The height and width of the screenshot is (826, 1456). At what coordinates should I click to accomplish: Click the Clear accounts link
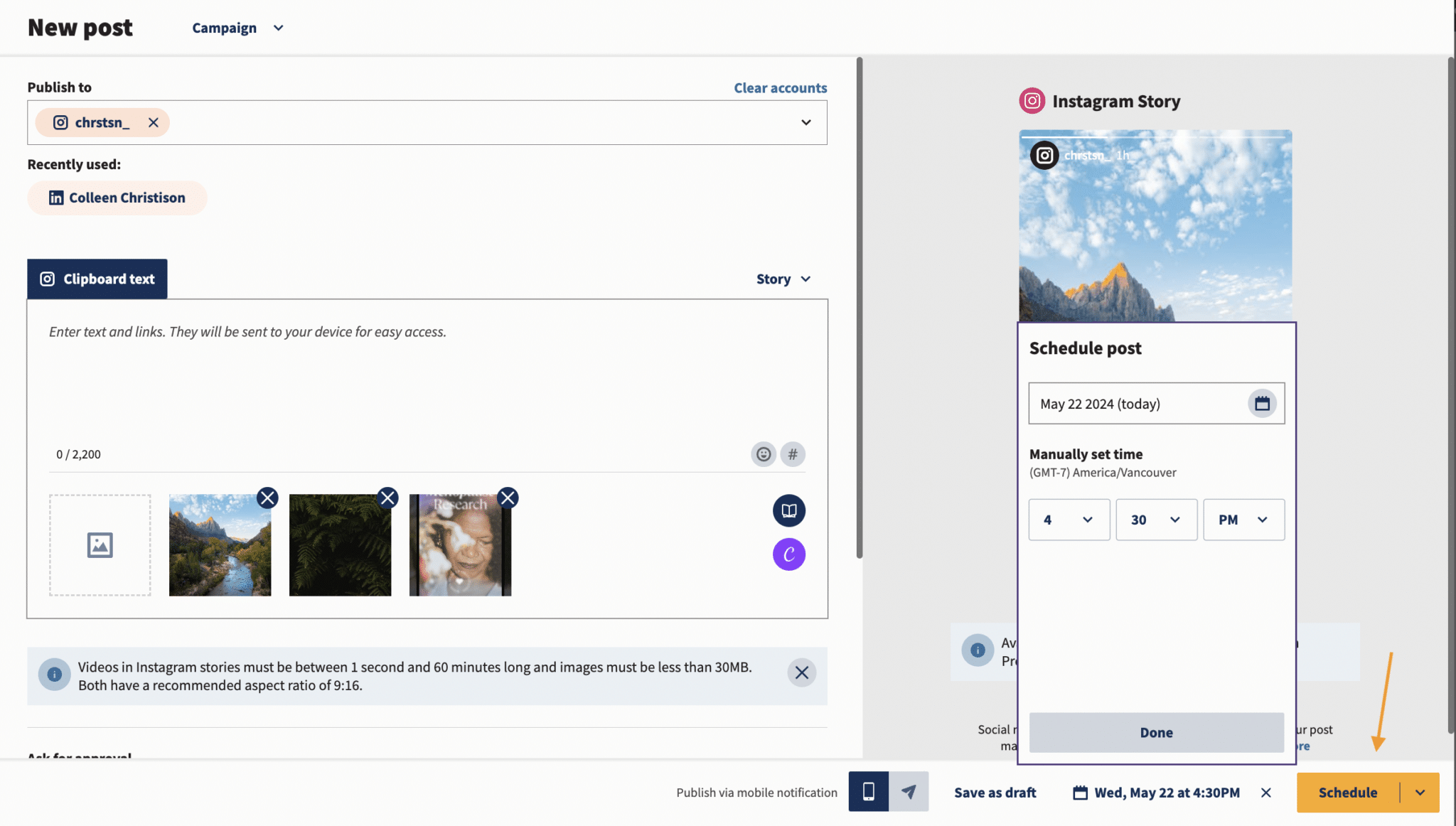click(x=780, y=87)
